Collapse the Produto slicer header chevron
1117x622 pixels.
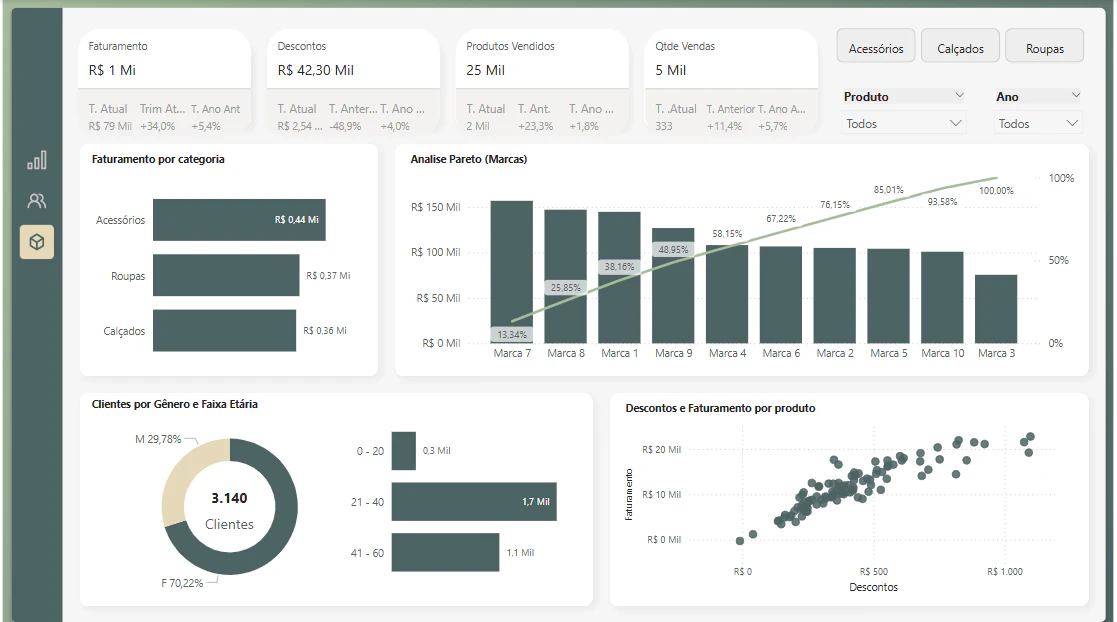coord(959,95)
